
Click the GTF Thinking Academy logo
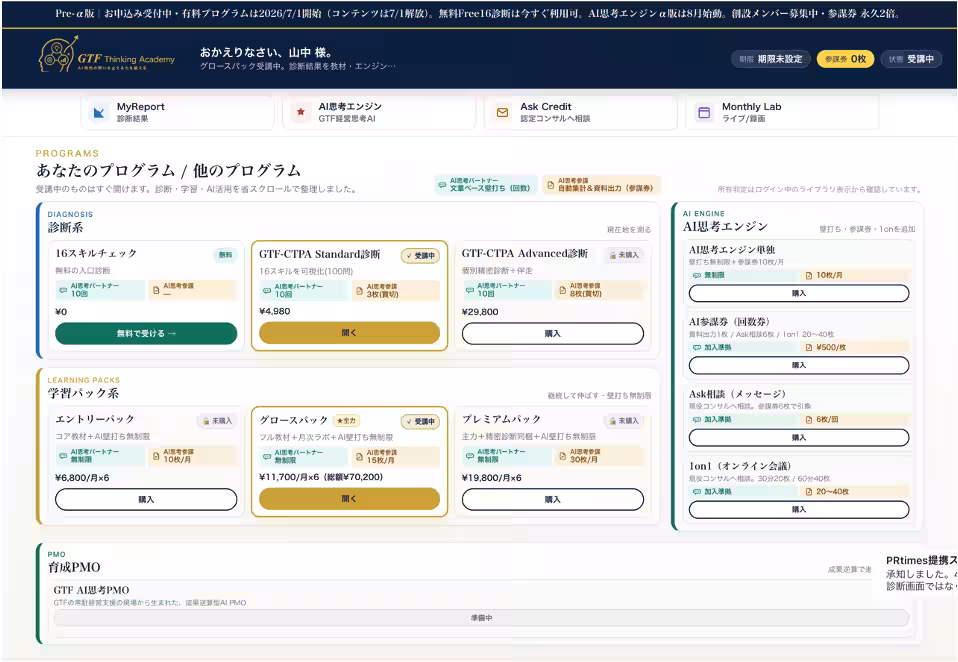pos(107,56)
